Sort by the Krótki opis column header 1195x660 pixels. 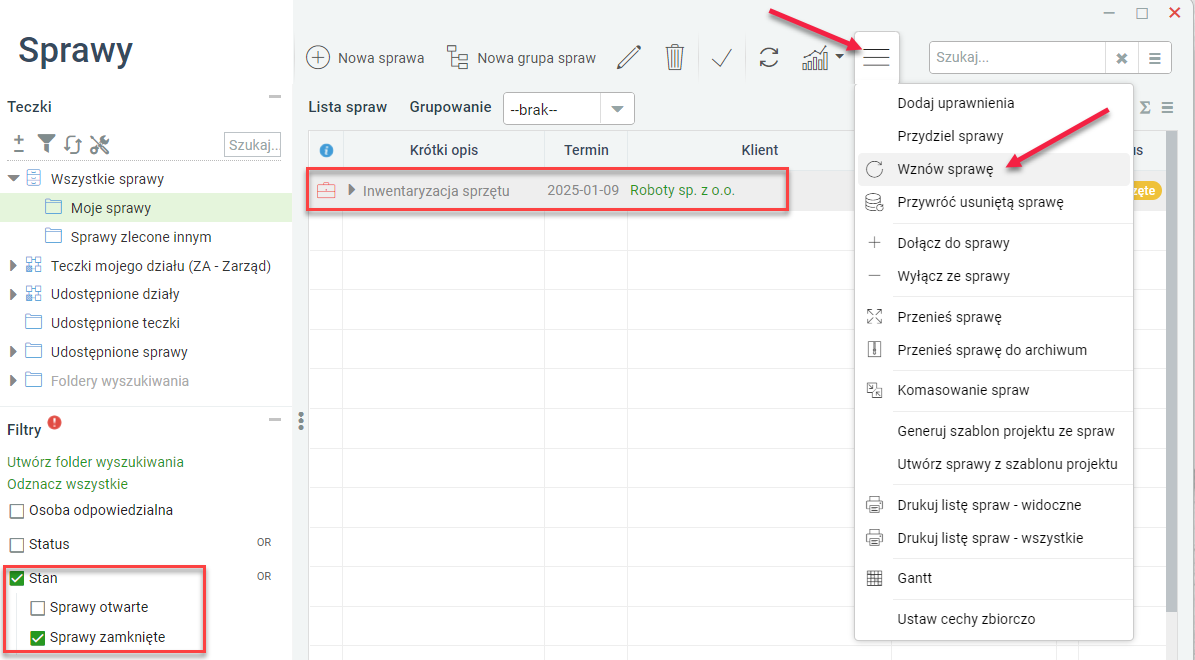tap(444, 150)
